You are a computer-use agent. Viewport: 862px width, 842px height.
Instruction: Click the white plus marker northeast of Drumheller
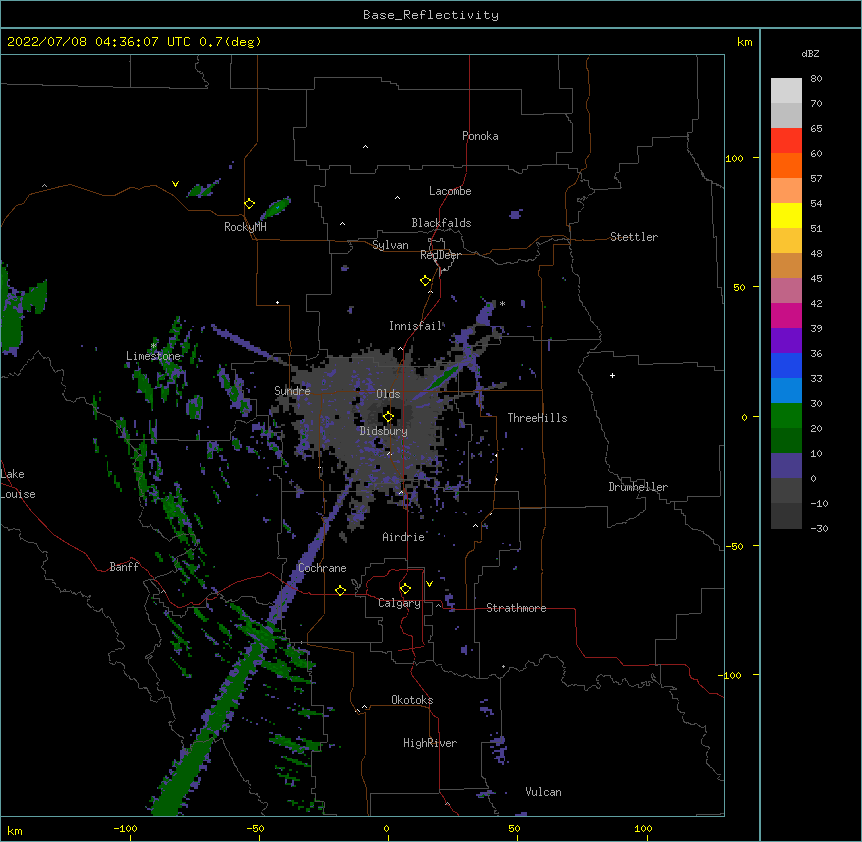point(612,375)
